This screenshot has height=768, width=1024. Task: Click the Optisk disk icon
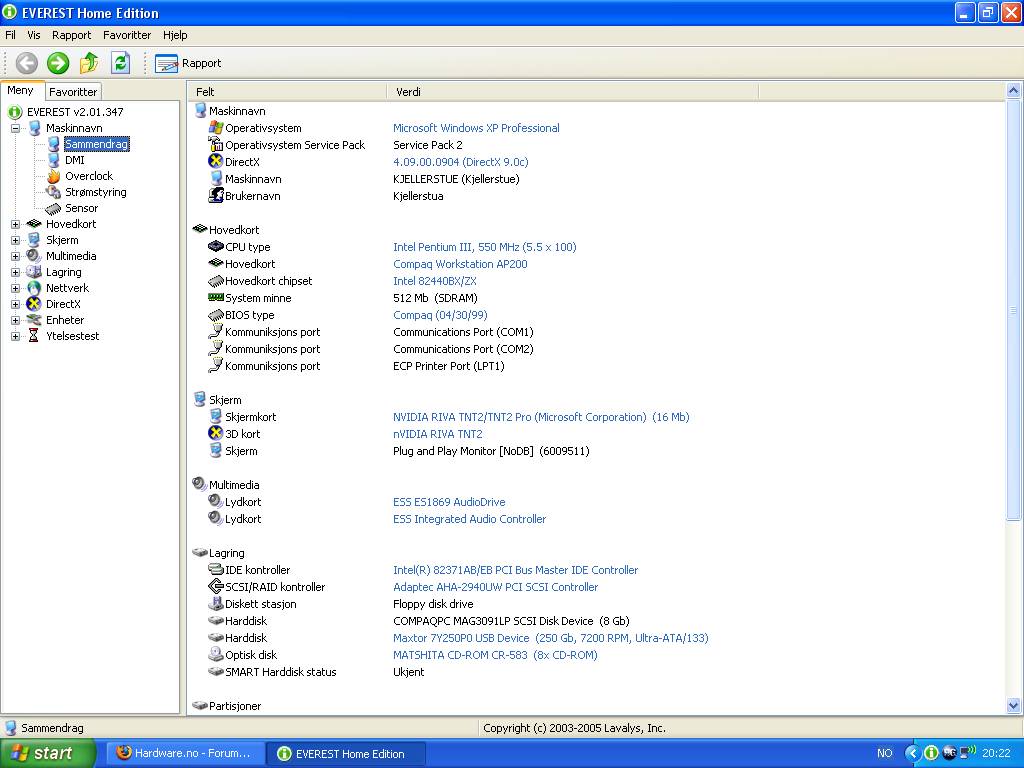pyautogui.click(x=216, y=654)
